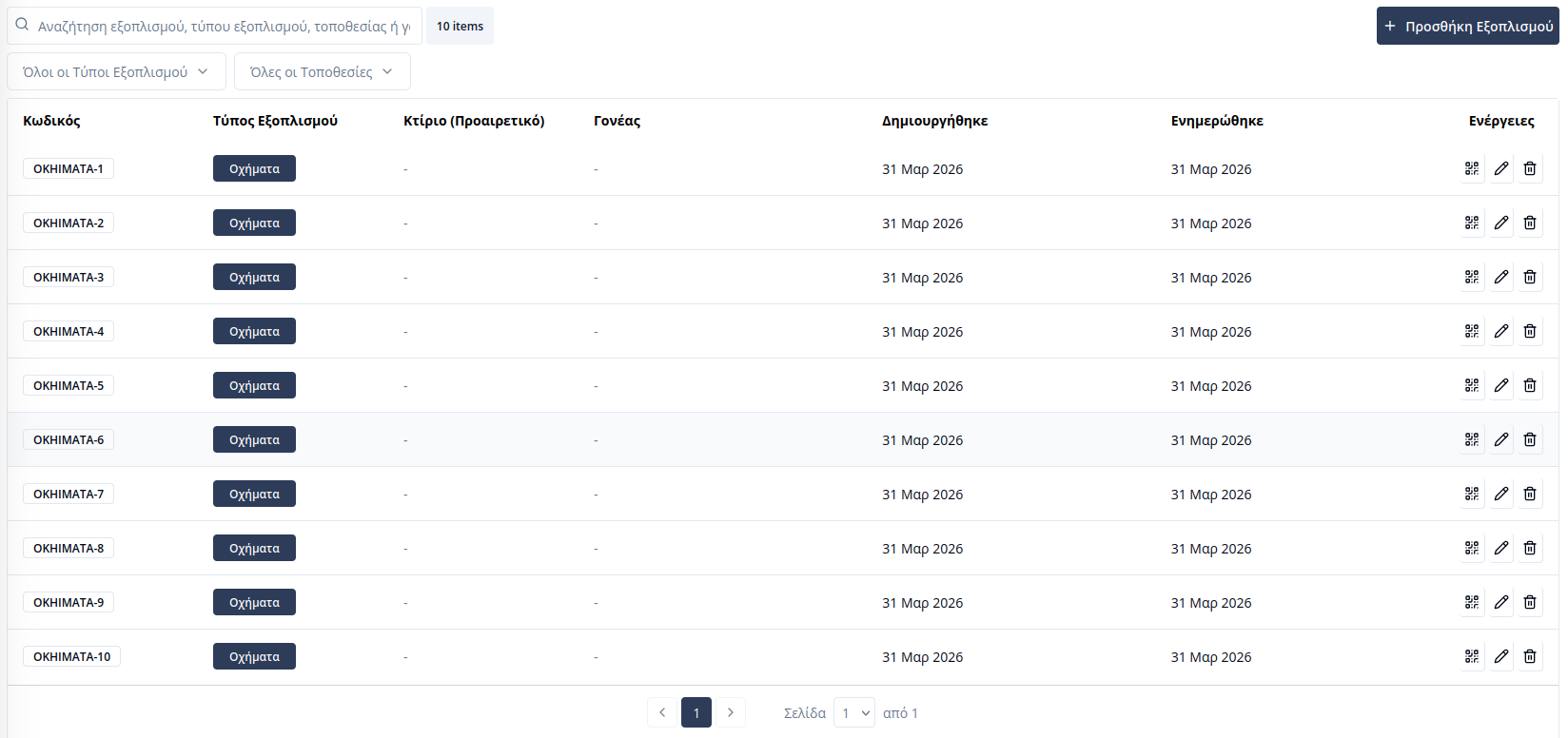Open the page number select dropdown

click(x=854, y=712)
